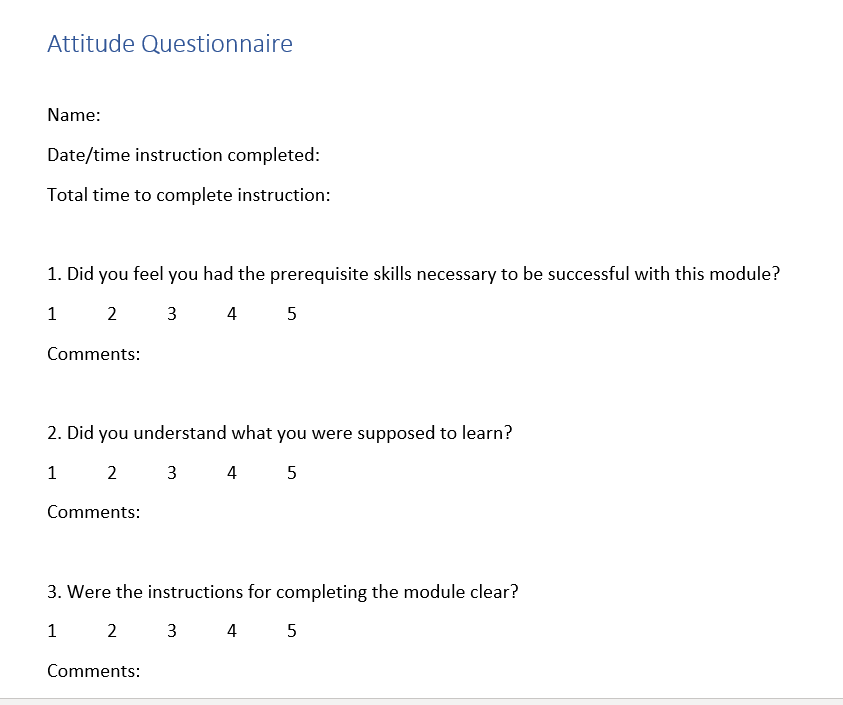Click Comments under the supposed to learn question

click(x=93, y=512)
